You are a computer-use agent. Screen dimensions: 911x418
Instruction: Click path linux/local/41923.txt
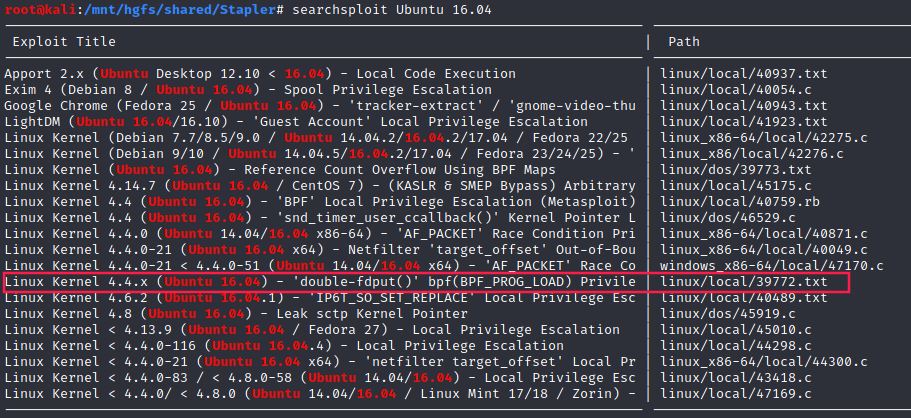(x=744, y=122)
